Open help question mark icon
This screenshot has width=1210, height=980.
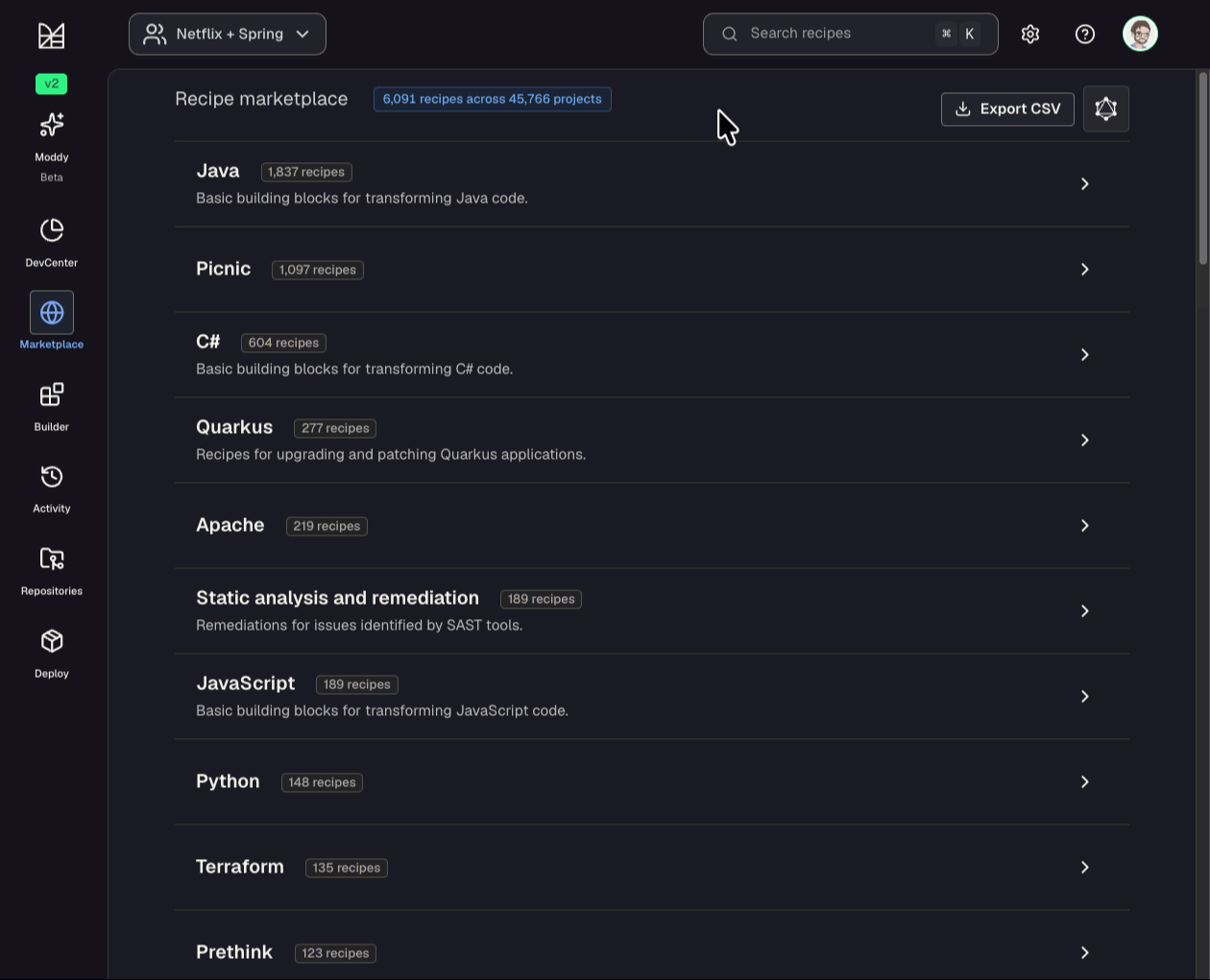coord(1085,35)
